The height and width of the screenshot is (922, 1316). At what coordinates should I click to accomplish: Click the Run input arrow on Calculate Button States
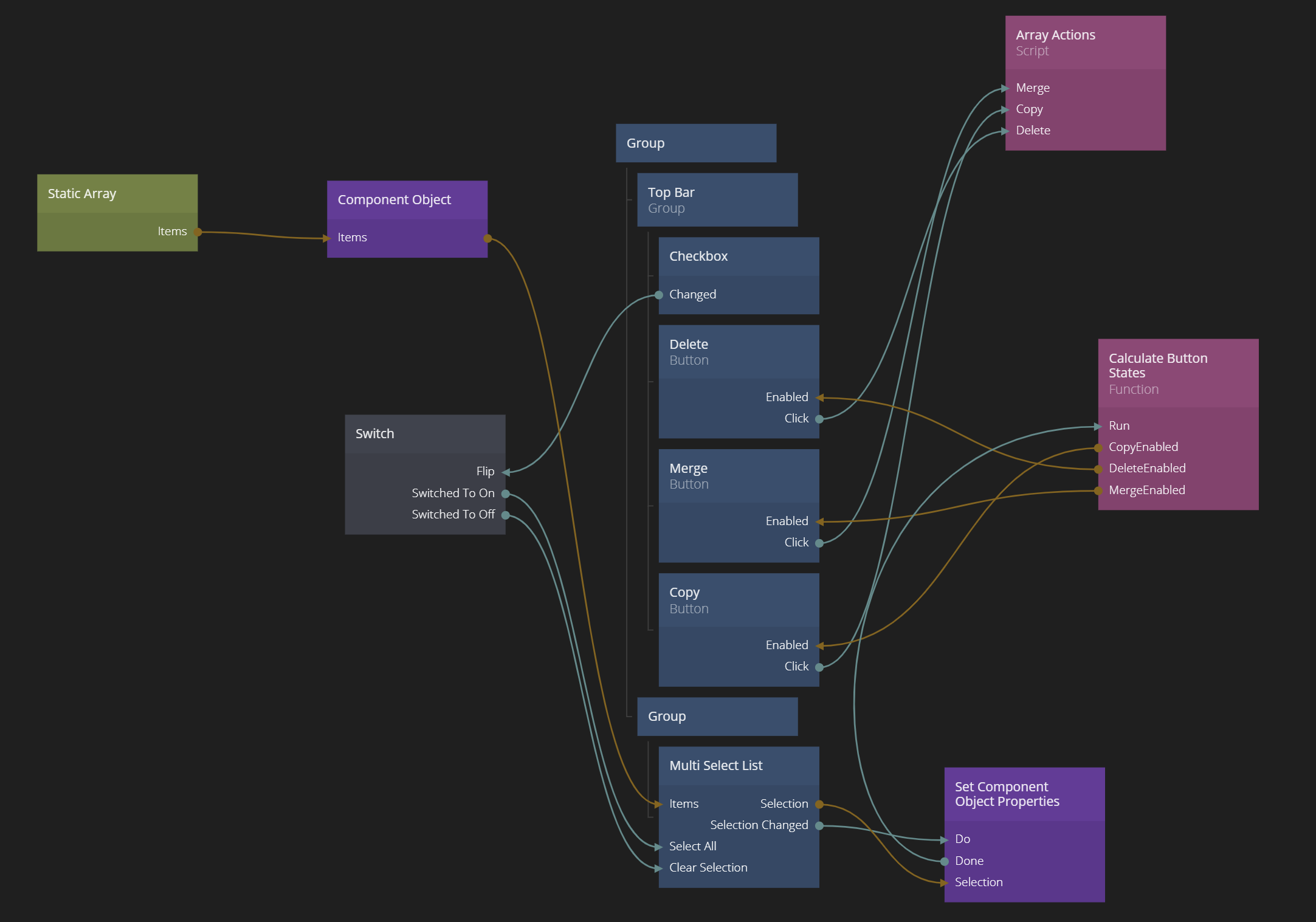click(1098, 427)
